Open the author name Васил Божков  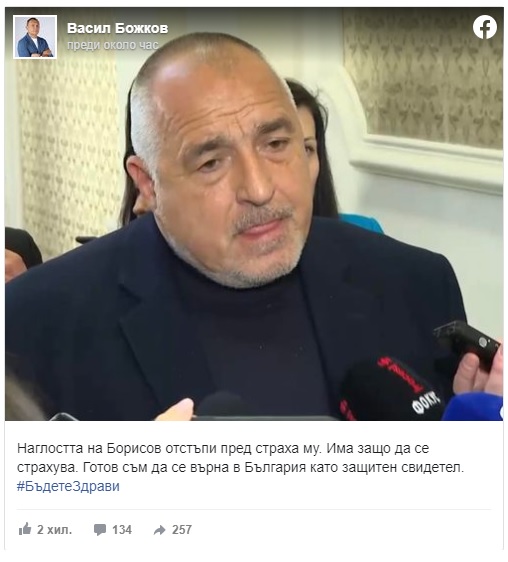pyautogui.click(x=118, y=28)
